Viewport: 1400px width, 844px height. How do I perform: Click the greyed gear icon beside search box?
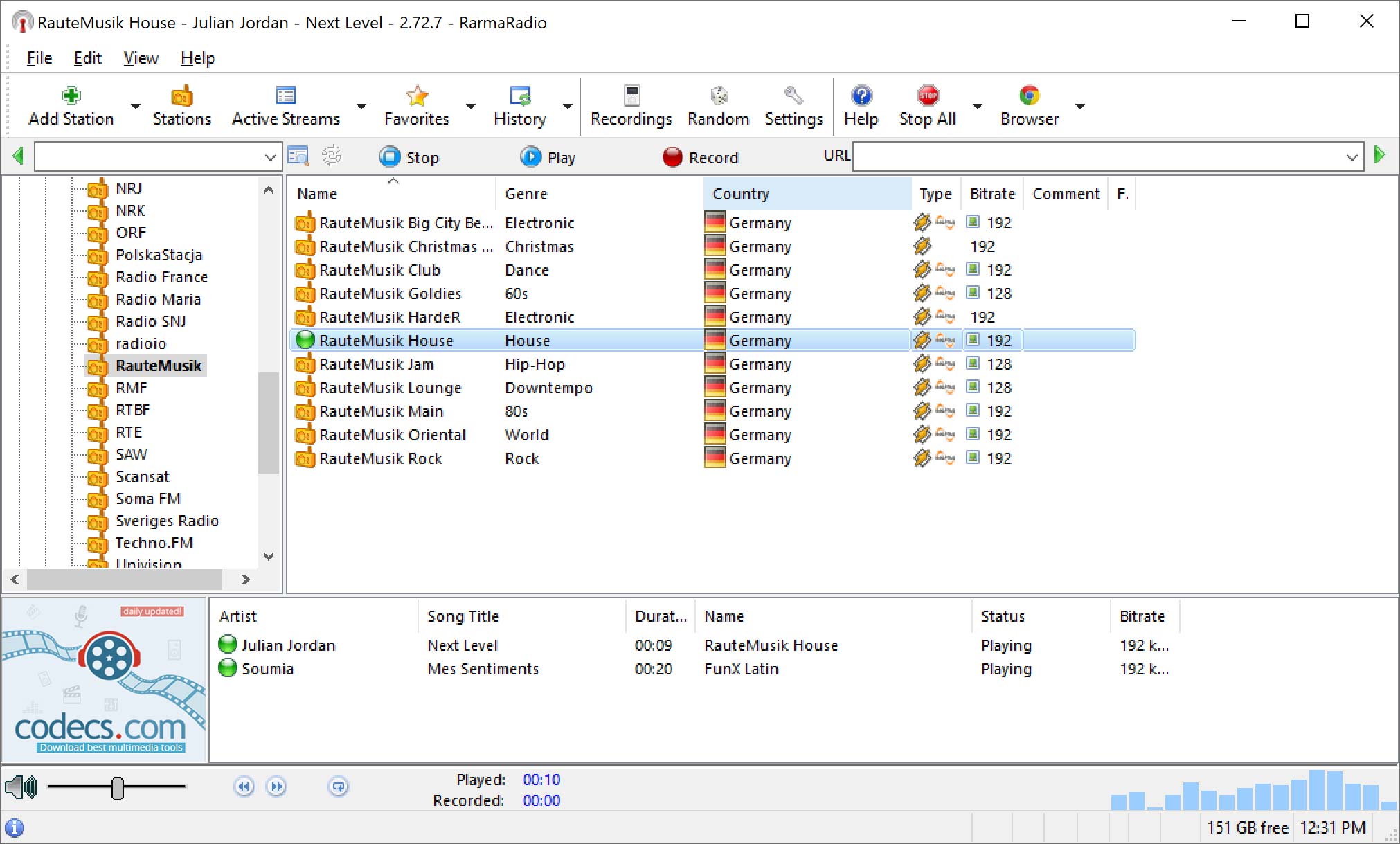tap(332, 156)
